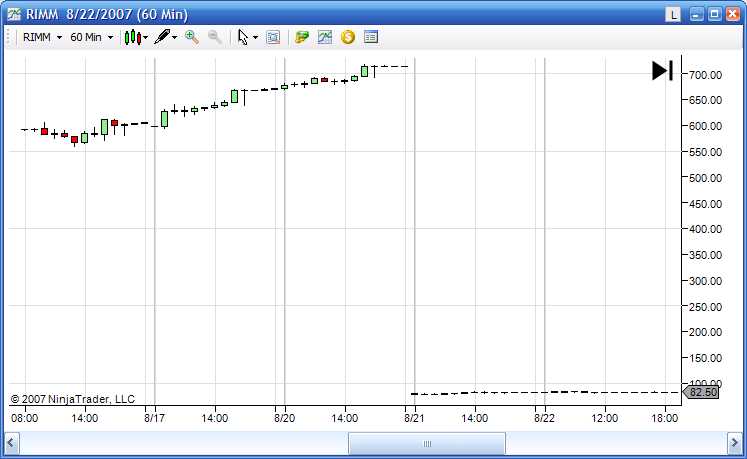Click the data box icon
The width and height of the screenshot is (747, 459).
tap(273, 37)
